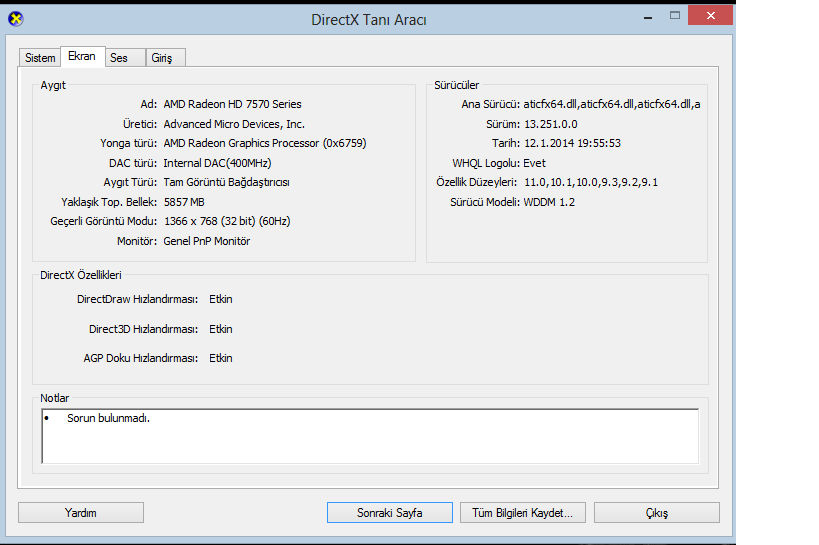Click the DirectDraw Hızlandırması 'Etkin' value
819x545 pixels.
pyautogui.click(x=220, y=299)
